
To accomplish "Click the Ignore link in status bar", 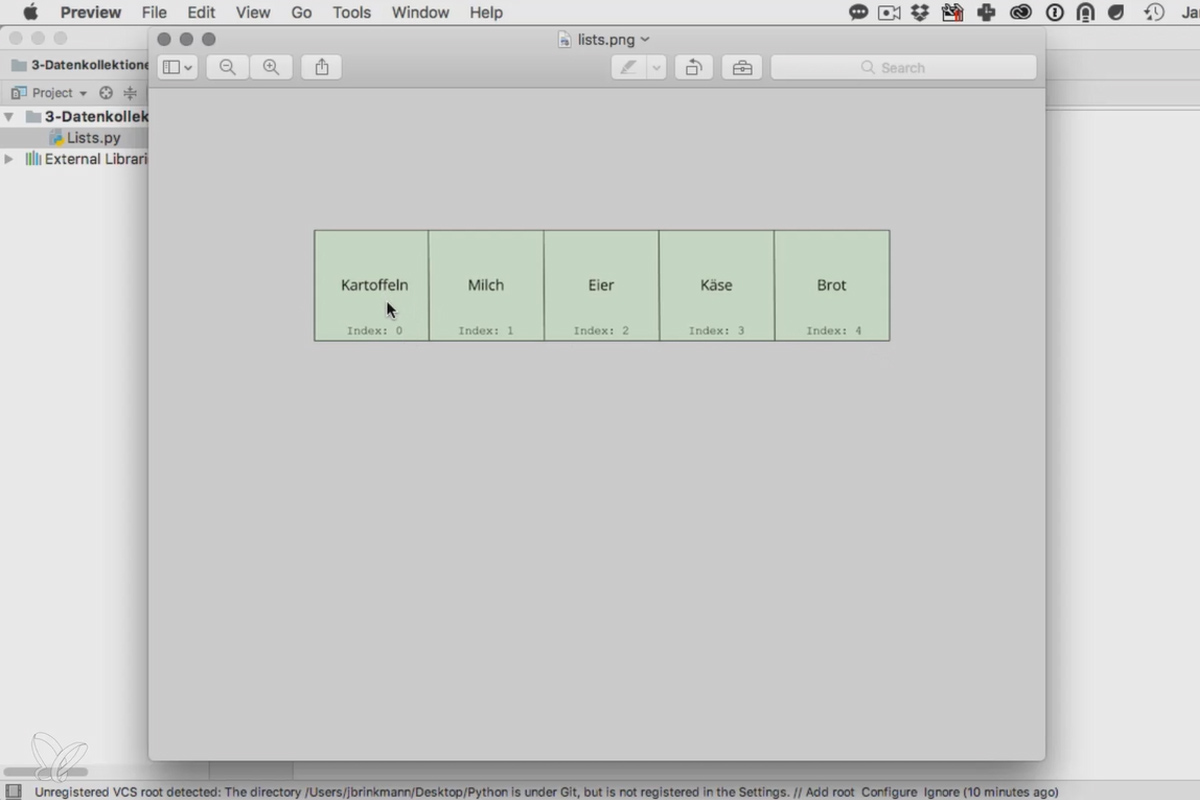I will pyautogui.click(x=943, y=792).
